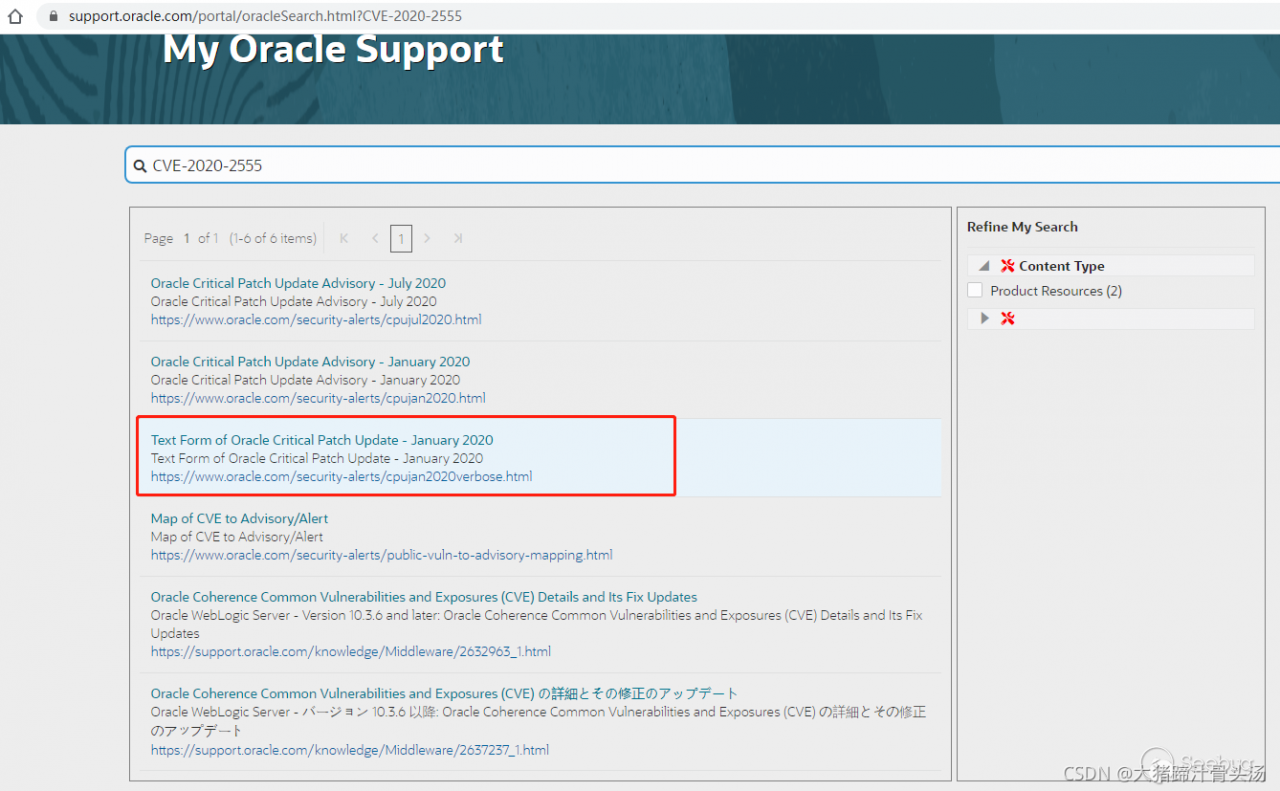1280x791 pixels.
Task: Click the '(1-6 of 6 items)' text
Action: [x=272, y=238]
